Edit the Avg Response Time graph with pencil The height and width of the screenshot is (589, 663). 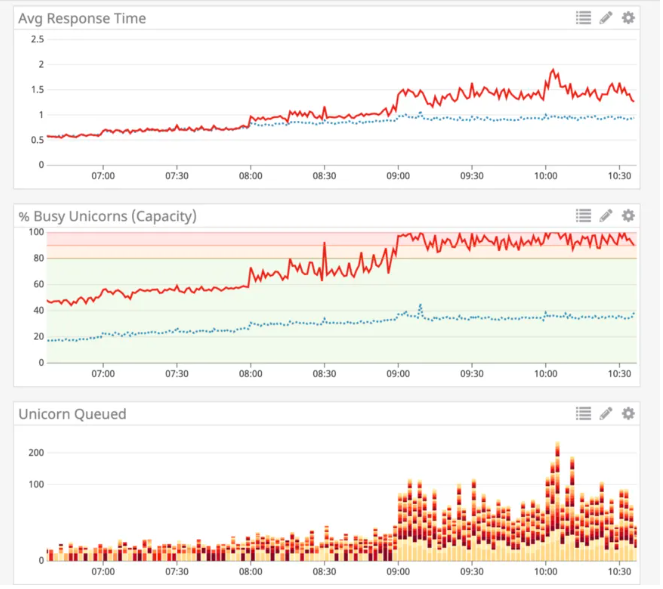coord(606,18)
